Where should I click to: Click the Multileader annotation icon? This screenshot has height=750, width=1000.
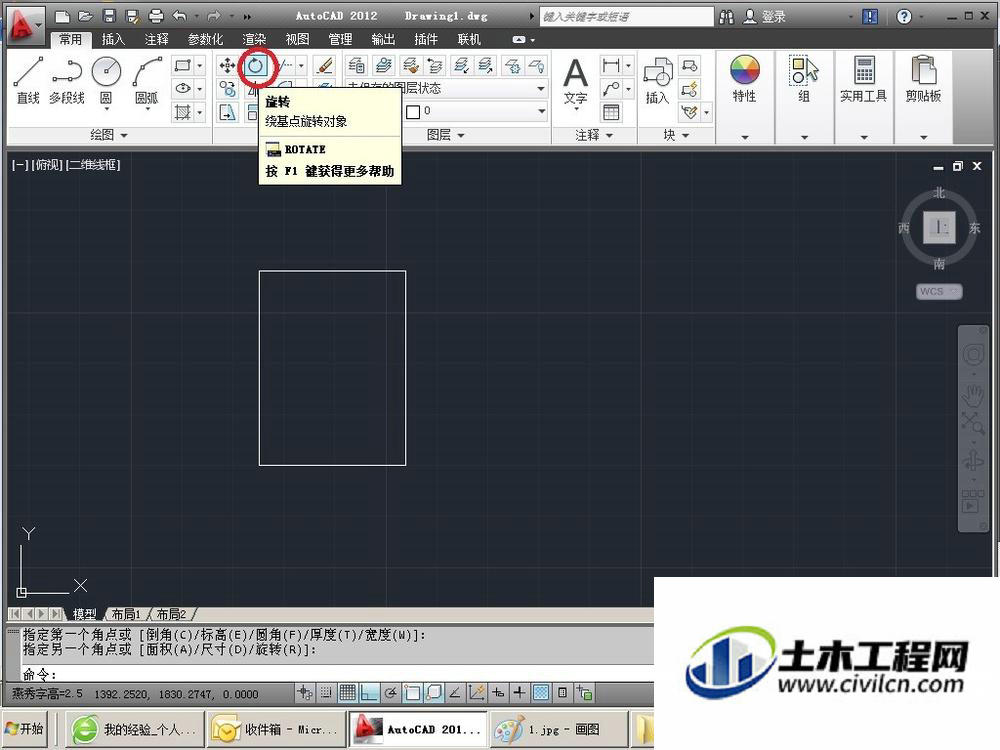(610, 89)
